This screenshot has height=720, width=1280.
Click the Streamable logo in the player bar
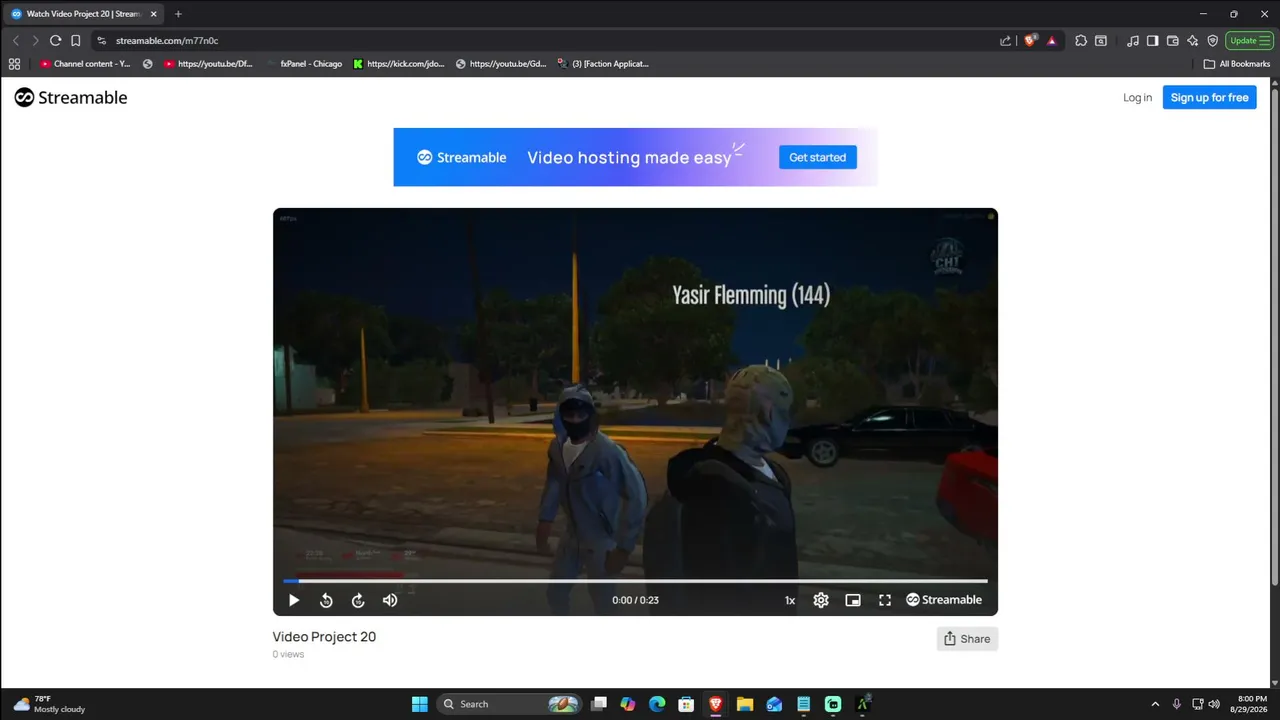point(944,600)
